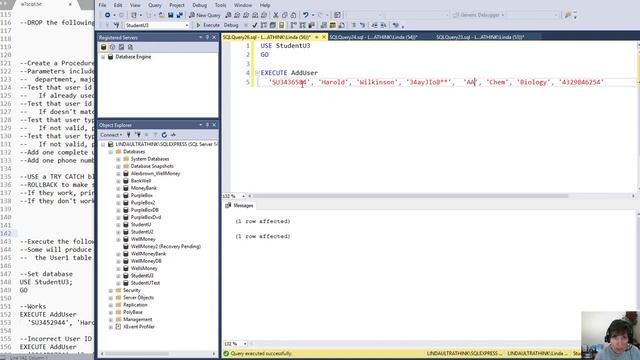The image size is (640, 360).
Task: Click the Object Explorer horizontal scrollbar
Action: point(137,353)
